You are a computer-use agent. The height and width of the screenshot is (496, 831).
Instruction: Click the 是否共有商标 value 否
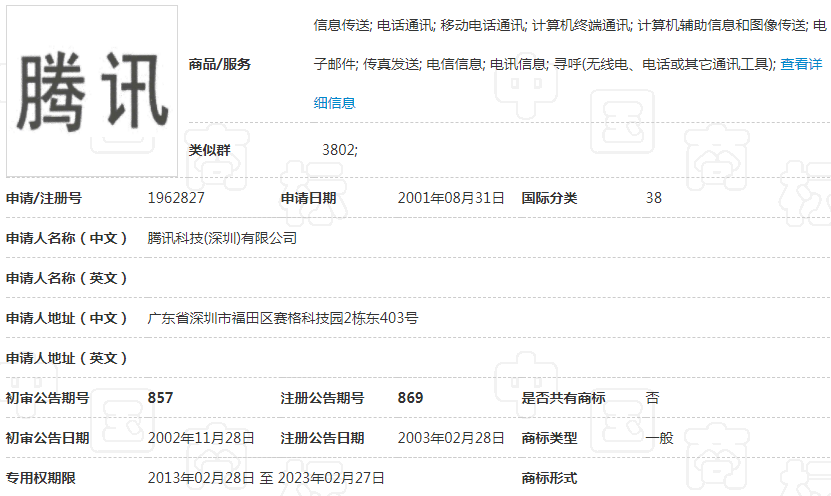pos(653,398)
